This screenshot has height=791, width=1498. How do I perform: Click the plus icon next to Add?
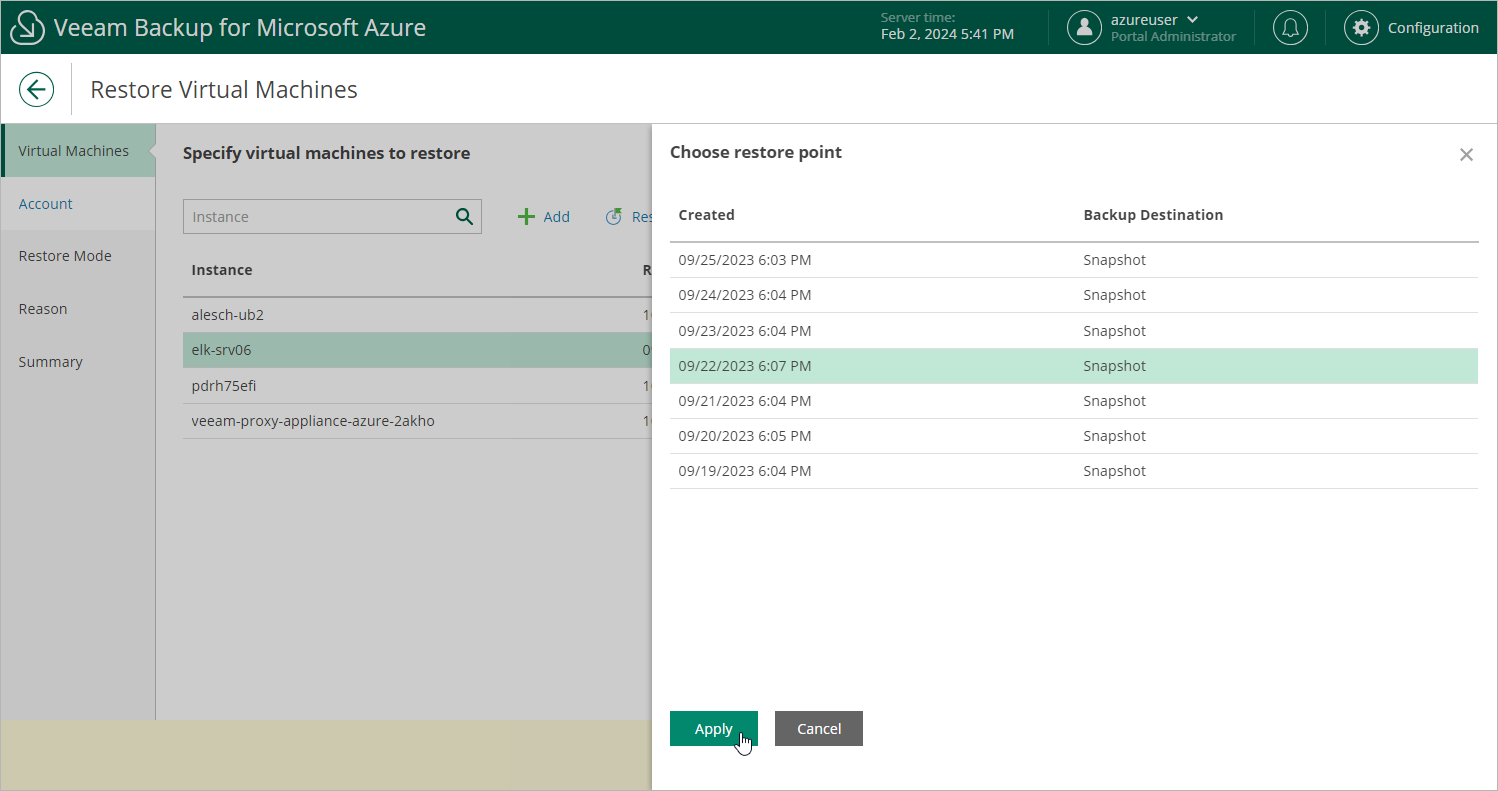click(526, 217)
